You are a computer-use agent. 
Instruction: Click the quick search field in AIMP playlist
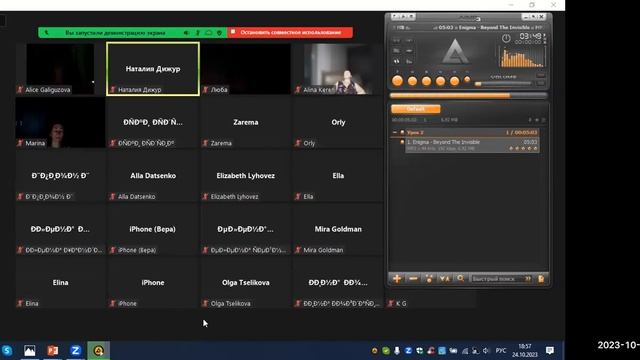(501, 279)
